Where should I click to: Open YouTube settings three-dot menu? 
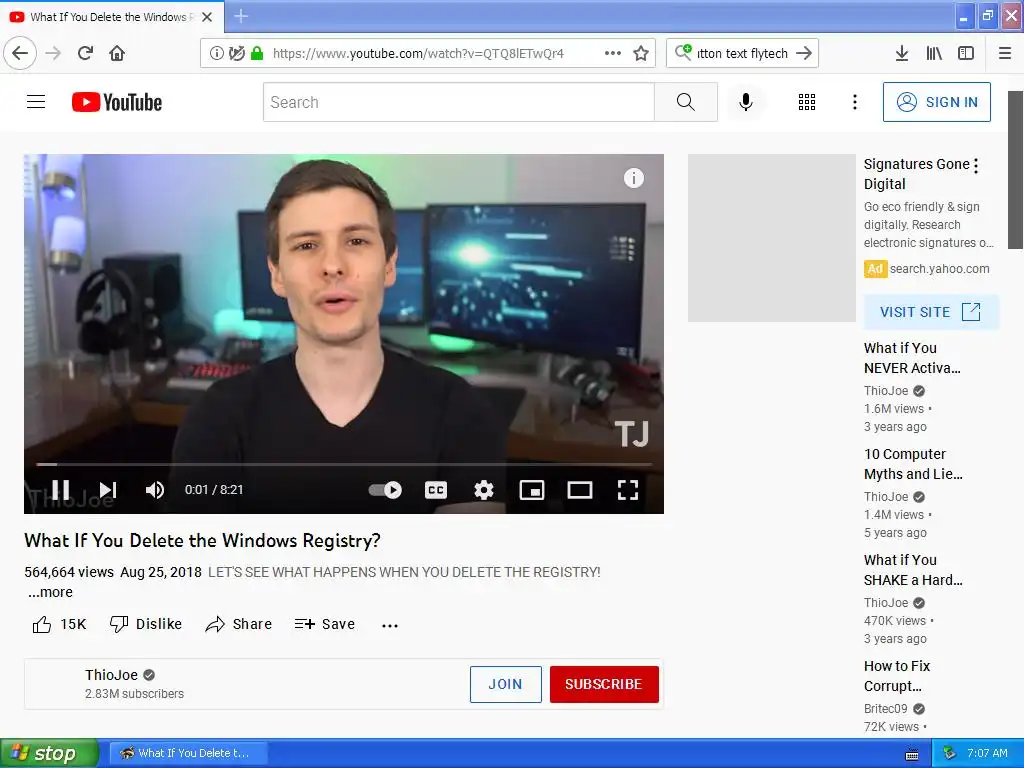855,102
